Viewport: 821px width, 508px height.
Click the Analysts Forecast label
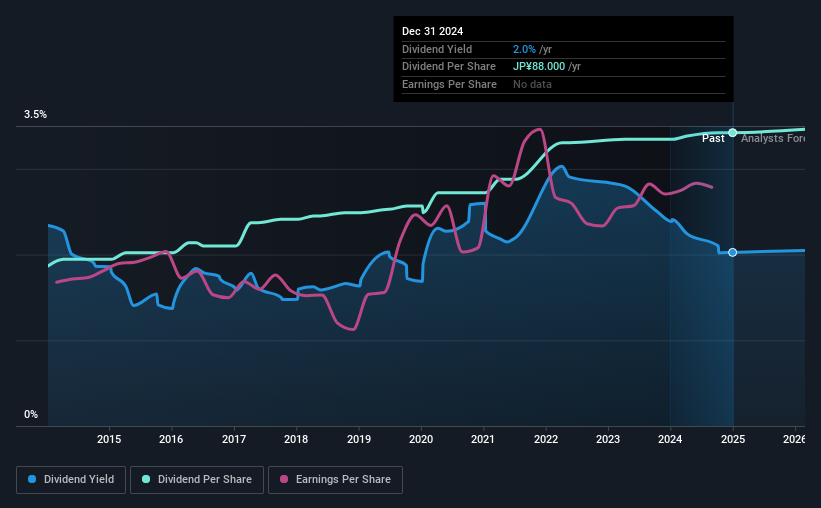click(x=773, y=138)
